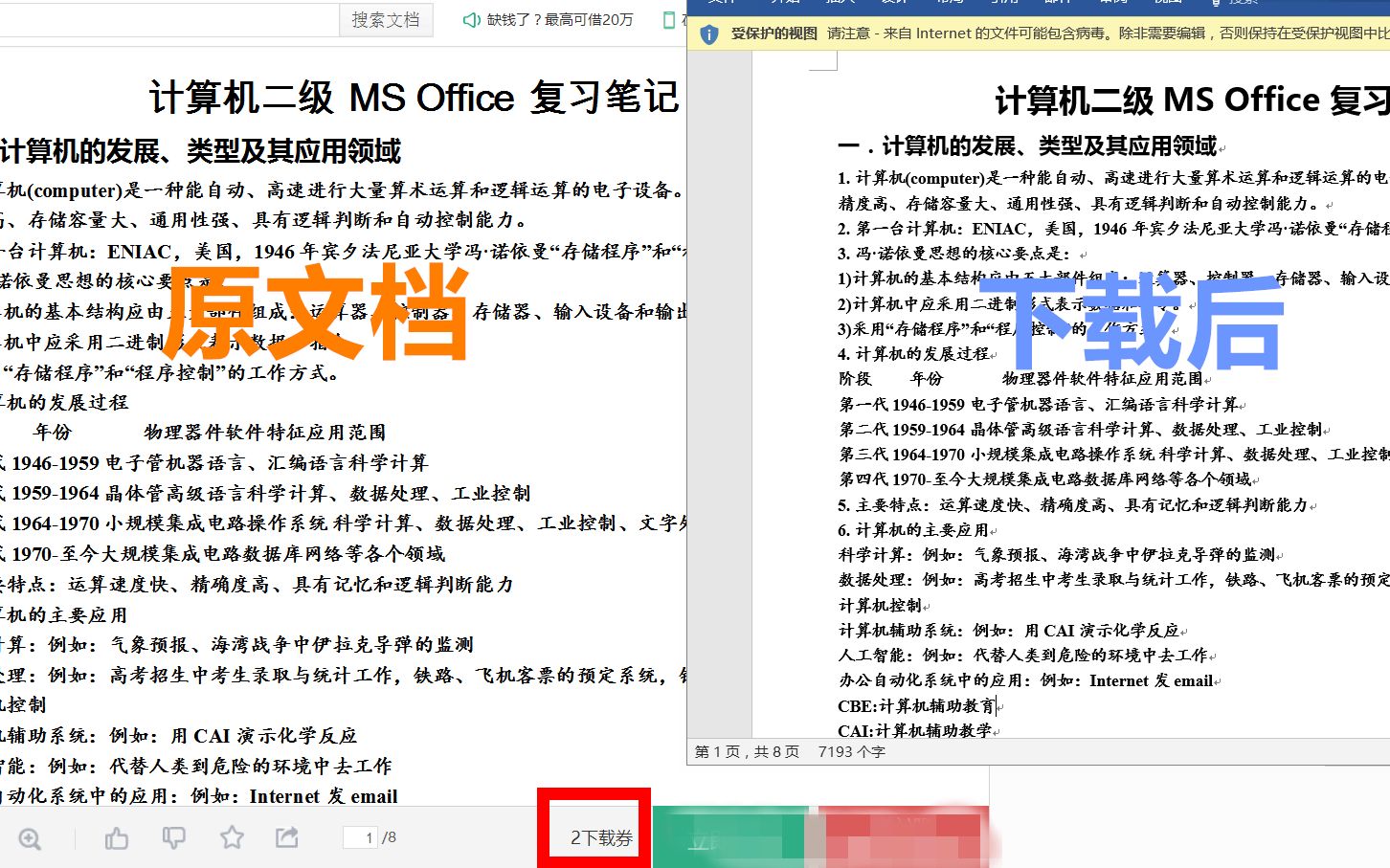Screen dimensions: 1390x868
Task: Click the line 5. 主要特点 in Word
Action: coord(1072,505)
